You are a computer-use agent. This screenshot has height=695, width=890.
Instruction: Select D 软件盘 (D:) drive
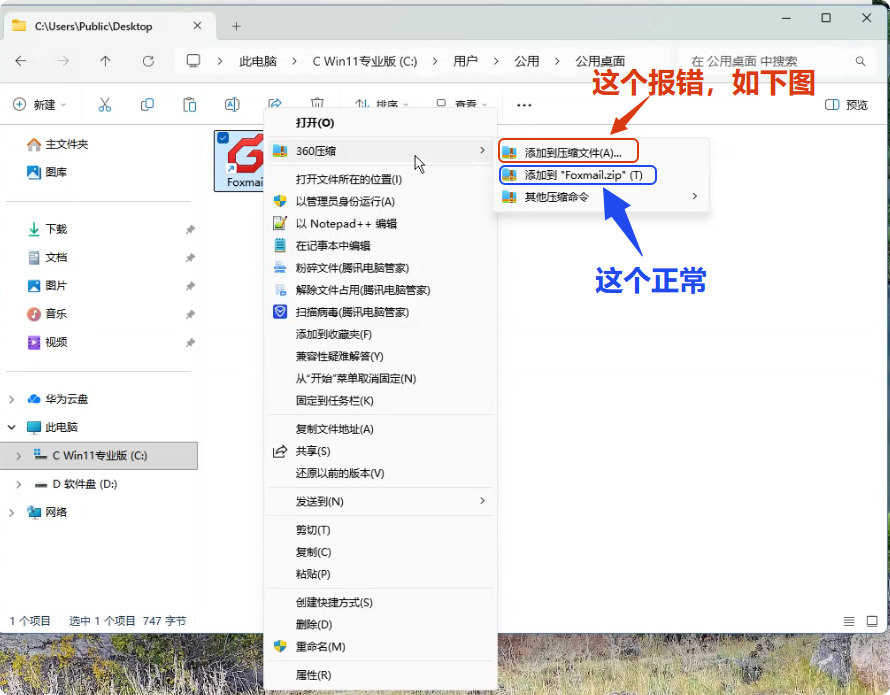75,484
